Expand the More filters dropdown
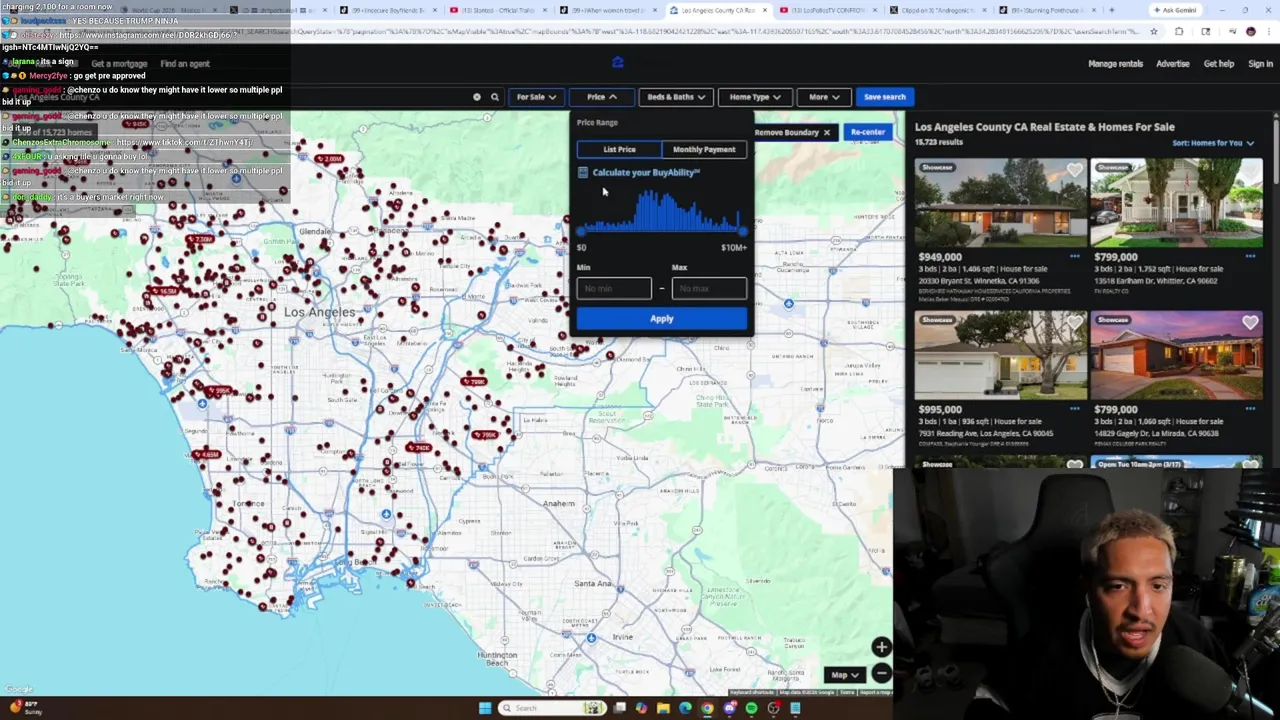This screenshot has width=1280, height=720. tap(824, 97)
